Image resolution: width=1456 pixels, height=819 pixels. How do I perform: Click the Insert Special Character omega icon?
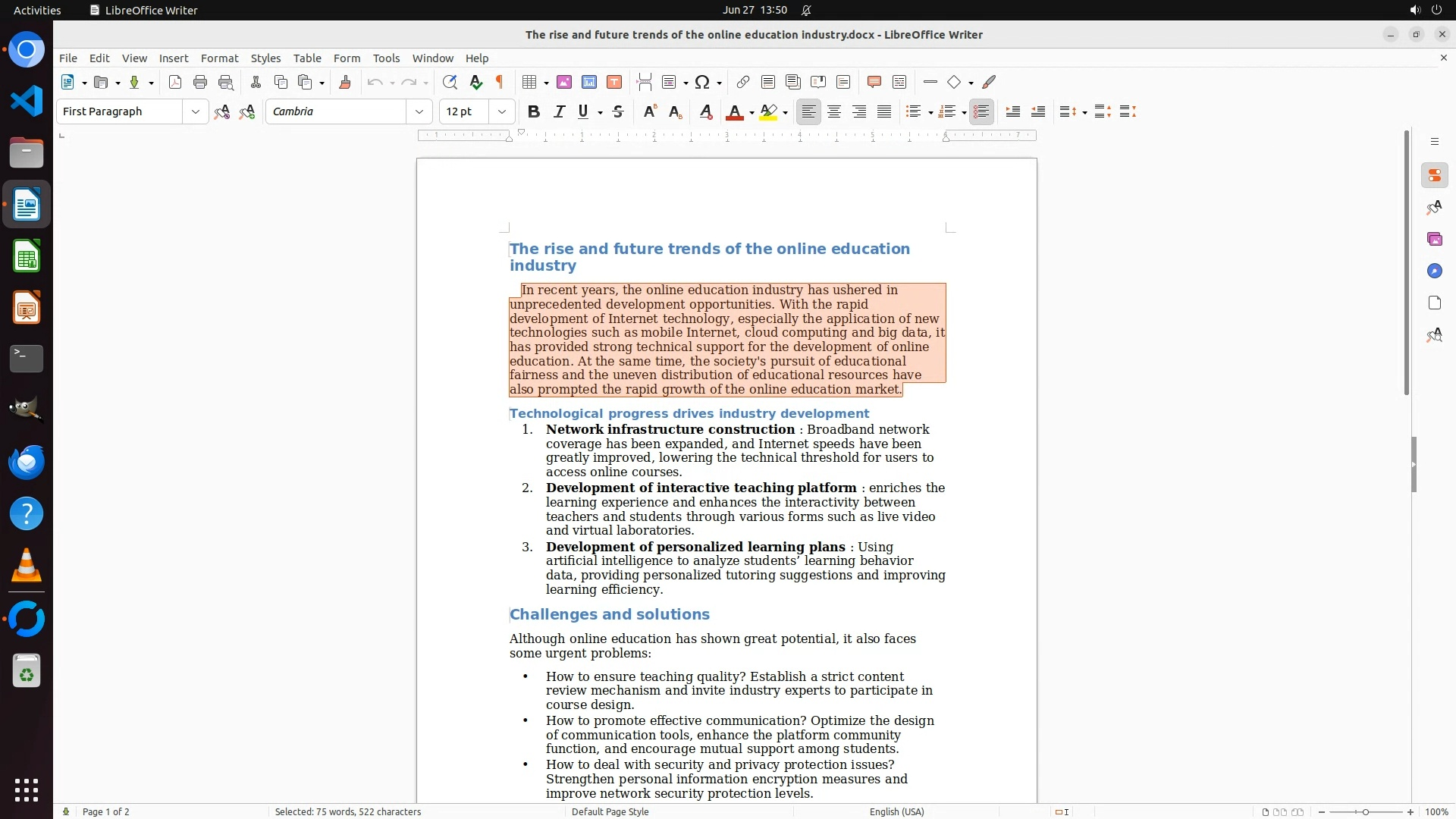tap(702, 82)
